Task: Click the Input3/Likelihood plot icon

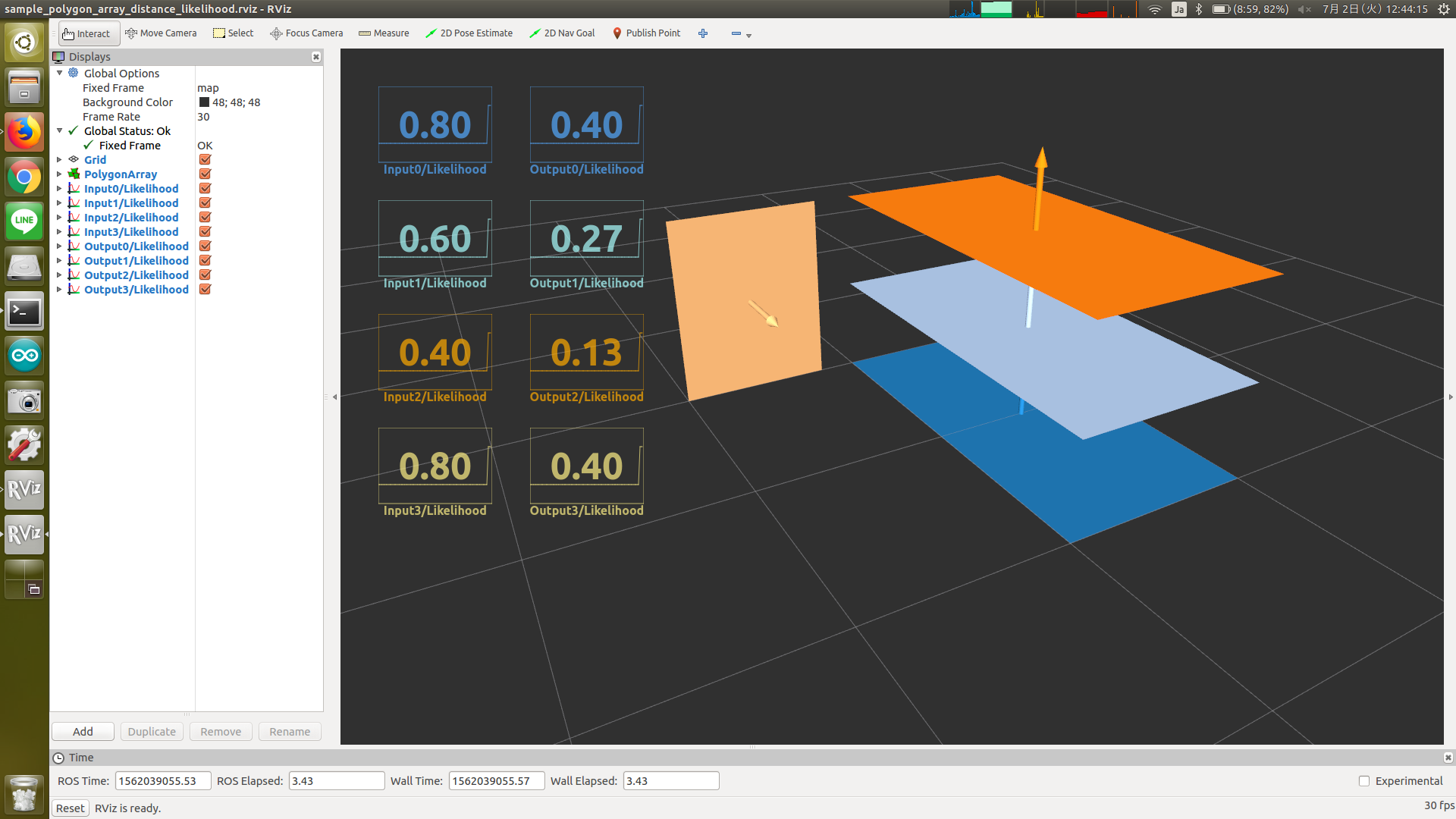Action: click(74, 231)
